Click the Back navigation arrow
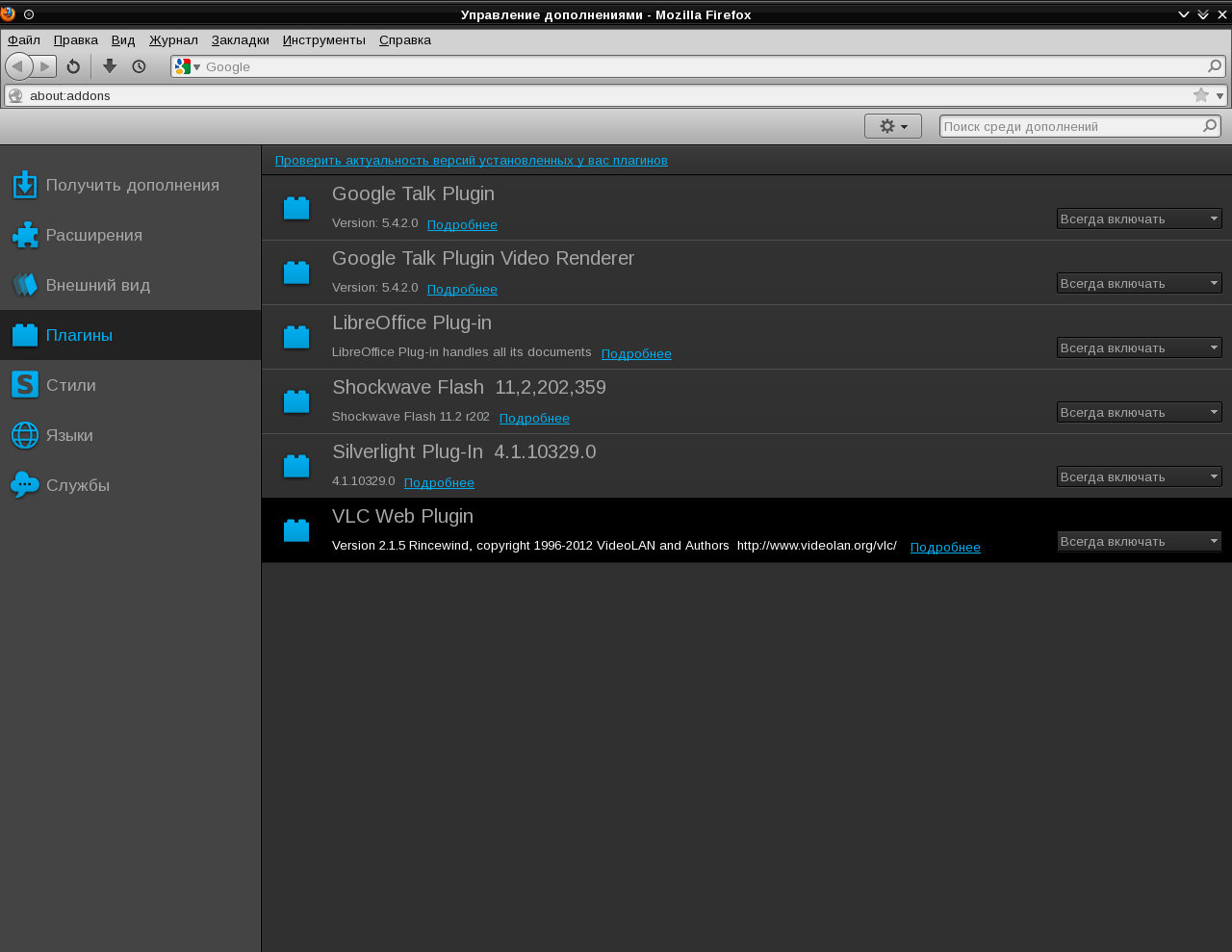The image size is (1232, 952). pos(18,66)
